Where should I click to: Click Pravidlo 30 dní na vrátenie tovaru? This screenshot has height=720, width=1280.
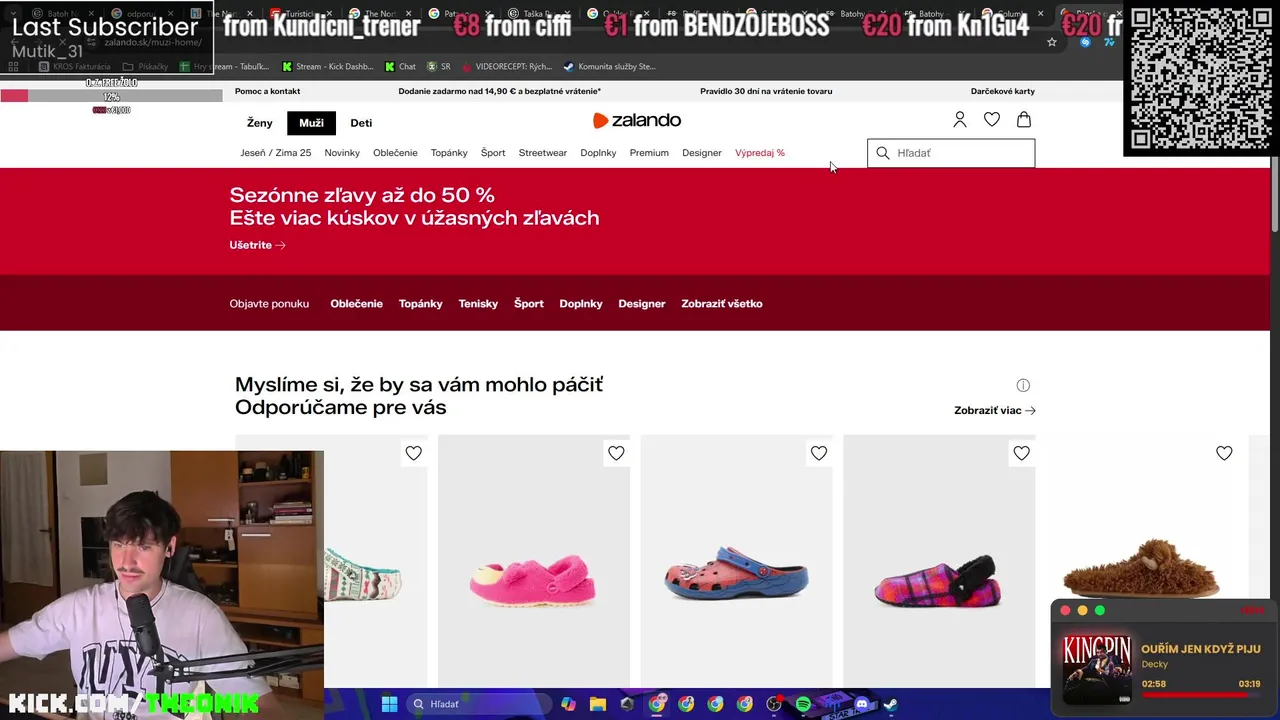pos(766,91)
